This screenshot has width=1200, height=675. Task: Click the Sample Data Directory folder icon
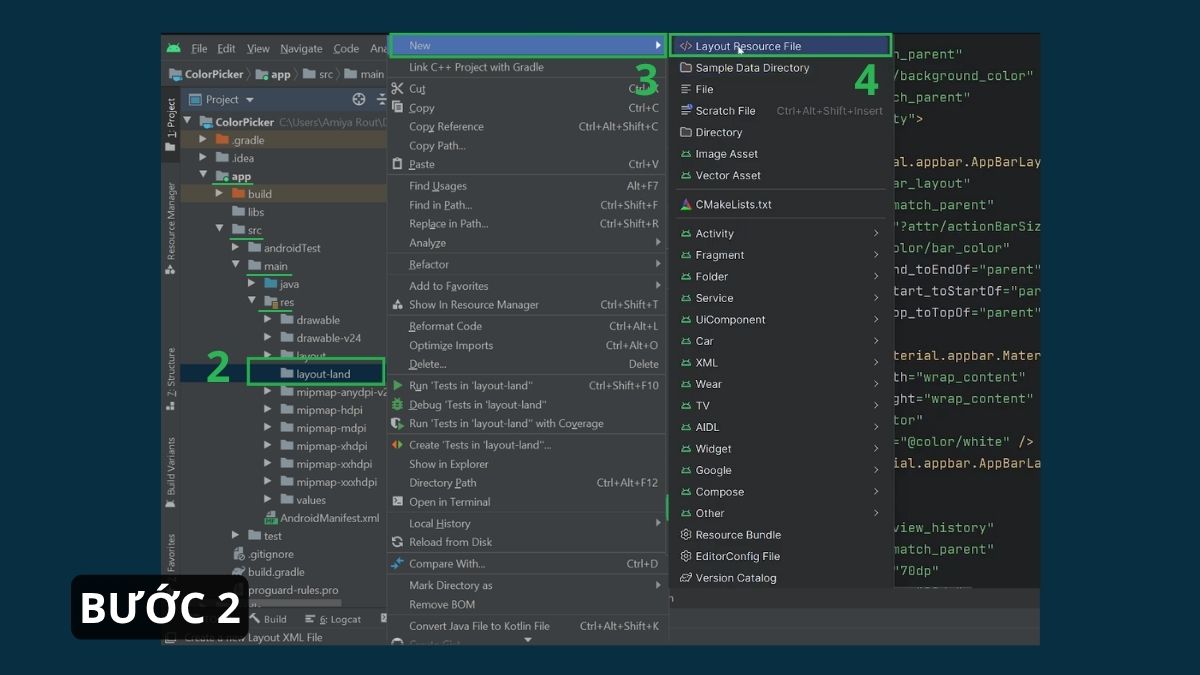(x=686, y=68)
